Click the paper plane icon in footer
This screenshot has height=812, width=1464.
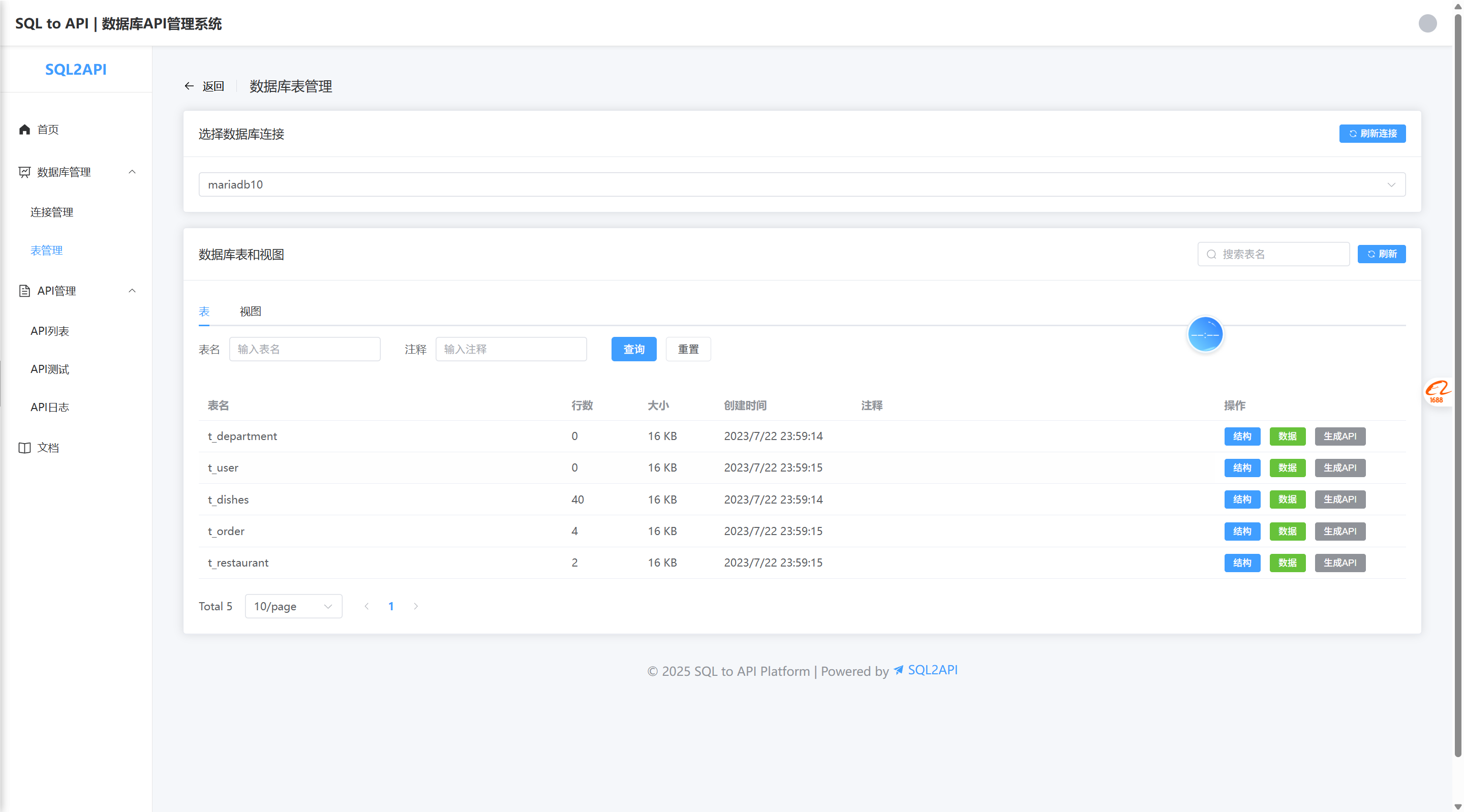pos(899,670)
